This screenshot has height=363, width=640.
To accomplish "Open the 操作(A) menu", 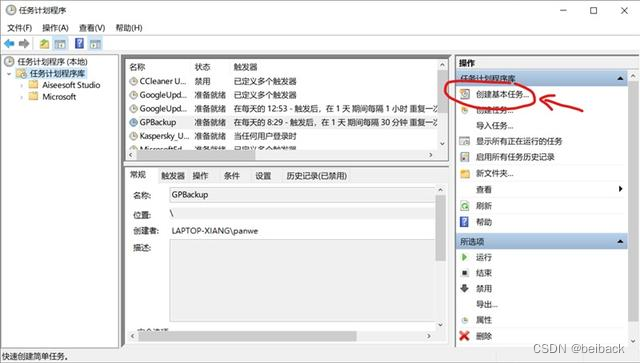I will [x=55, y=28].
